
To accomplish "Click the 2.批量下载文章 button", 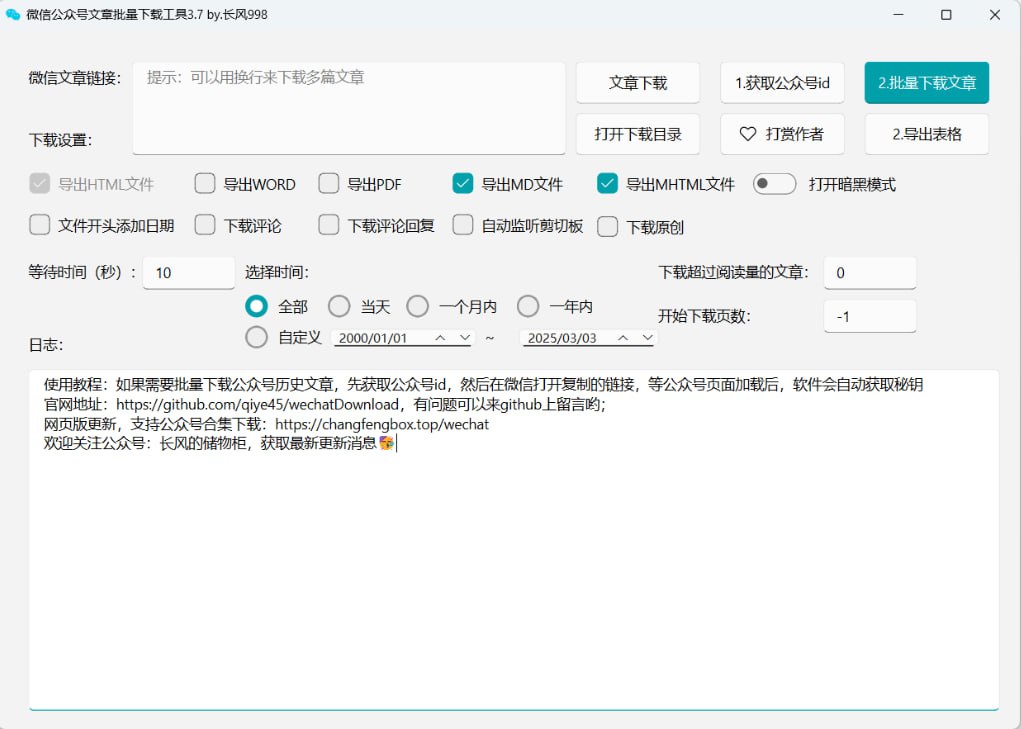I will (x=926, y=83).
